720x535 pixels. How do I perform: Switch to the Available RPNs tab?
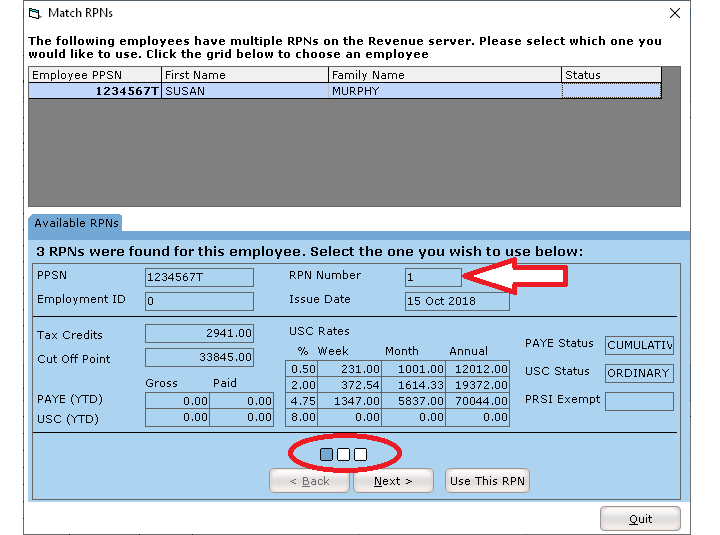tap(76, 223)
